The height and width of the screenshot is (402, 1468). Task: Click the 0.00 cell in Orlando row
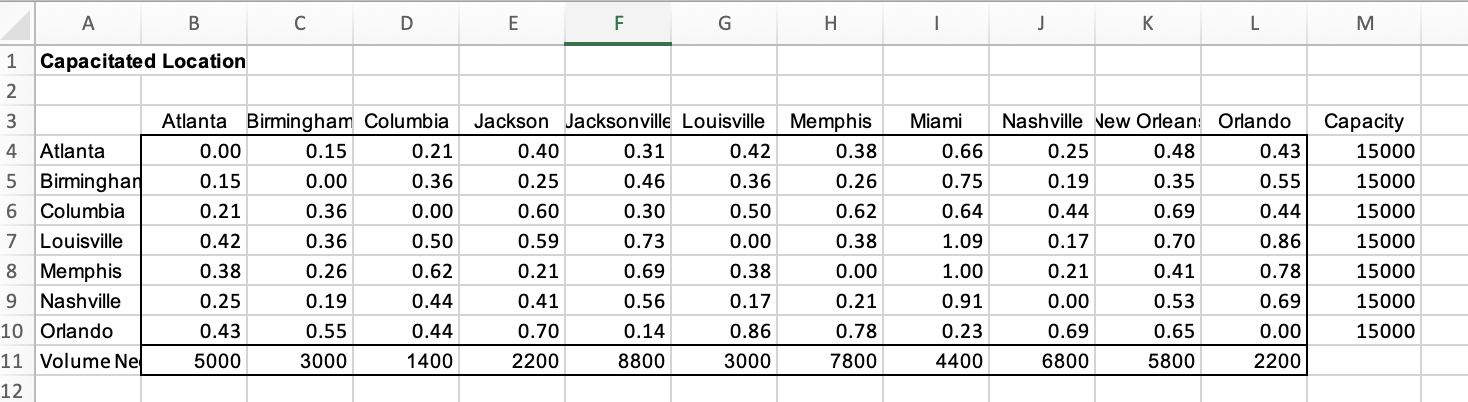1253,332
